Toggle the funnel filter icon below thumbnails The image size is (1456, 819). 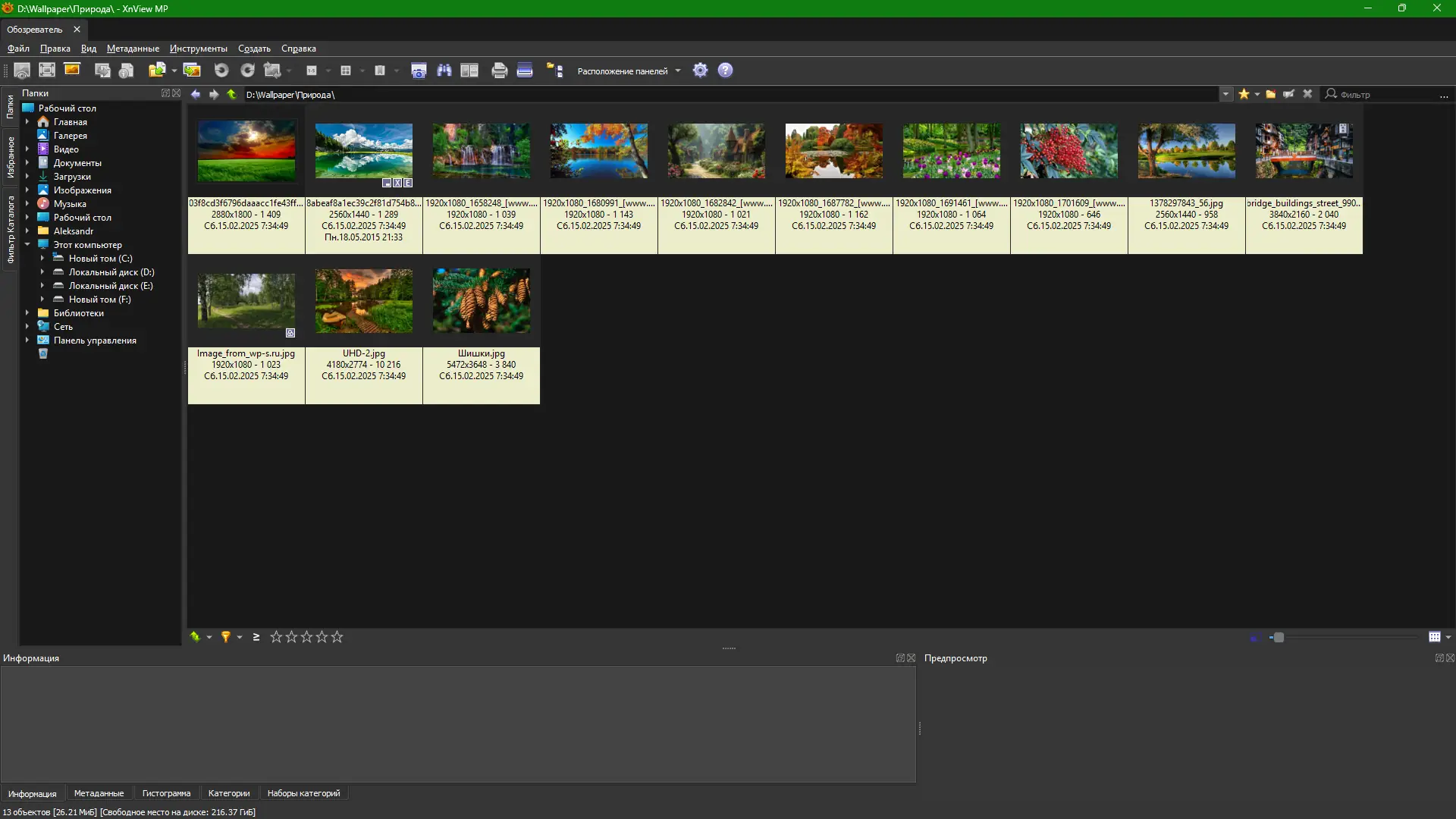tap(226, 637)
